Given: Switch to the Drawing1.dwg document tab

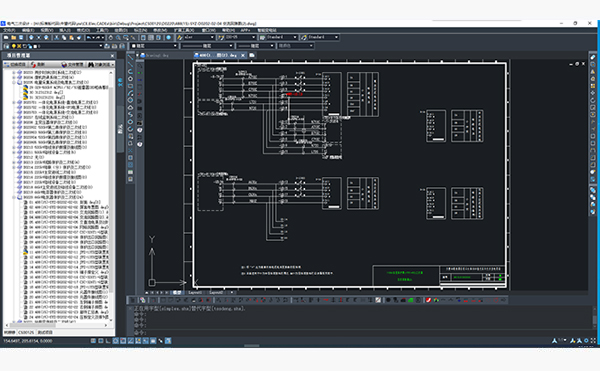Looking at the screenshot, I should click(x=157, y=55).
